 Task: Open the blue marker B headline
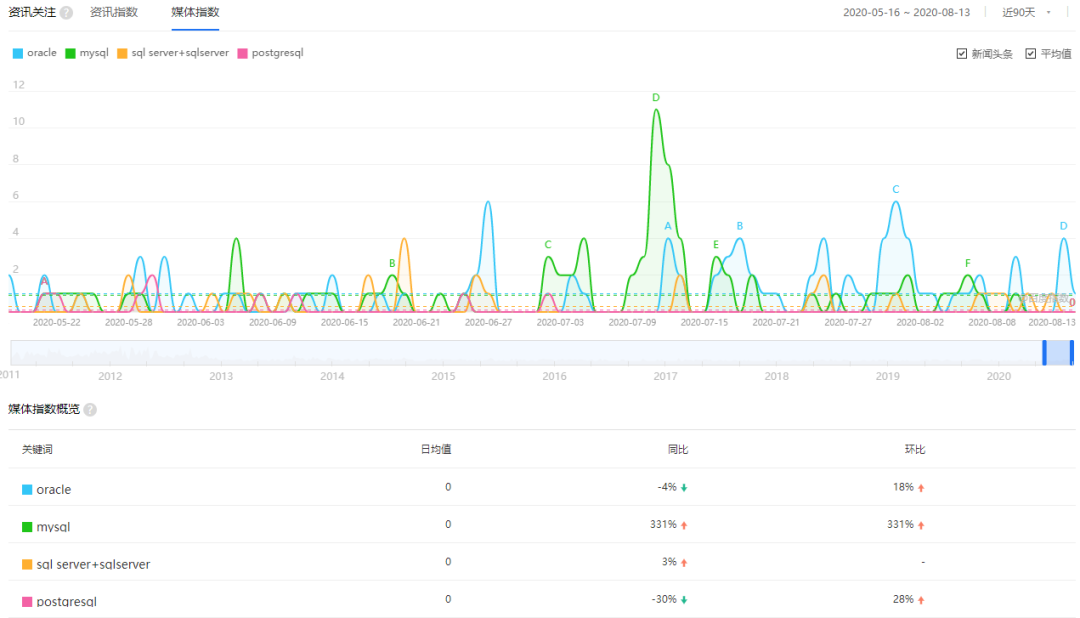[740, 227]
